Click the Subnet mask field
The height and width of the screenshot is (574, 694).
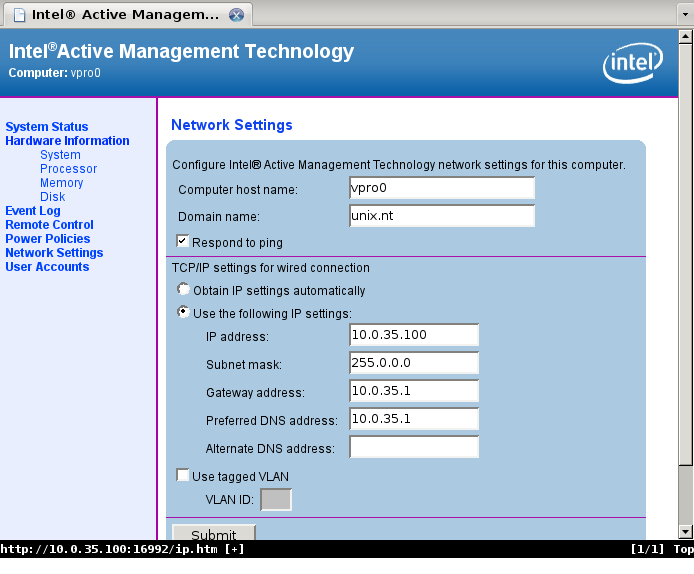tap(414, 363)
